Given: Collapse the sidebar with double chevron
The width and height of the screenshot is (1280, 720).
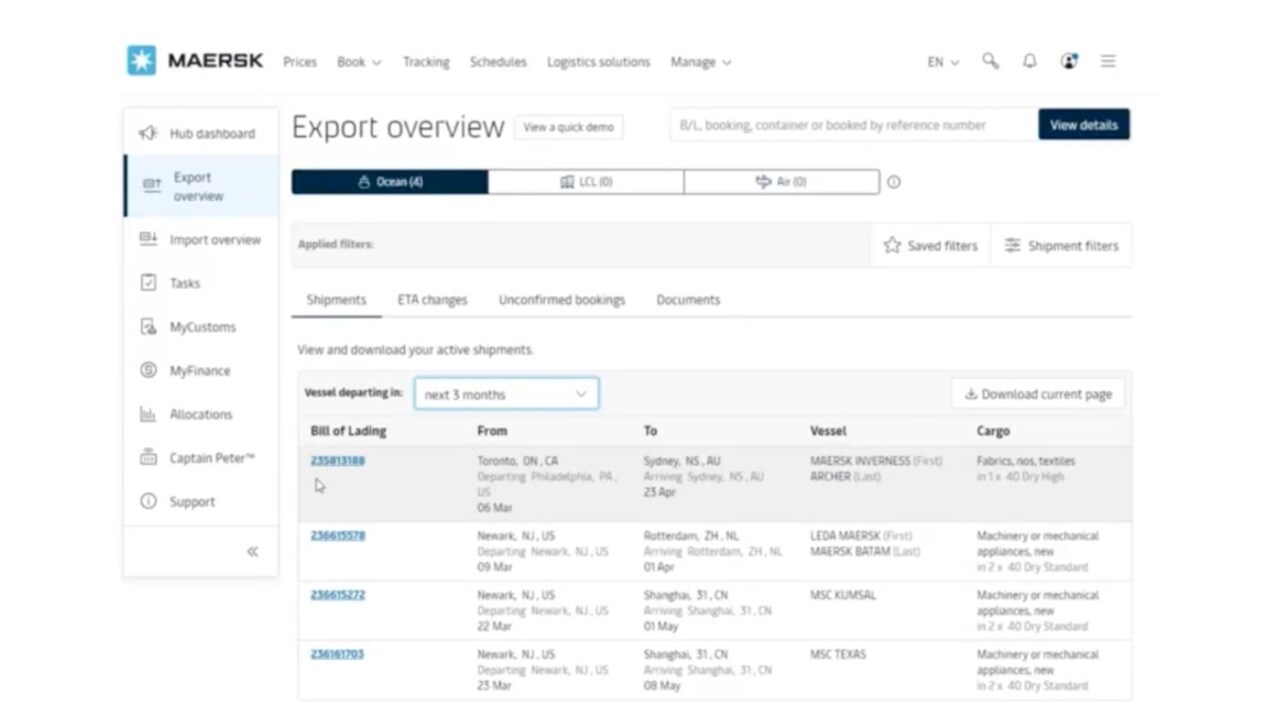Looking at the screenshot, I should [252, 551].
